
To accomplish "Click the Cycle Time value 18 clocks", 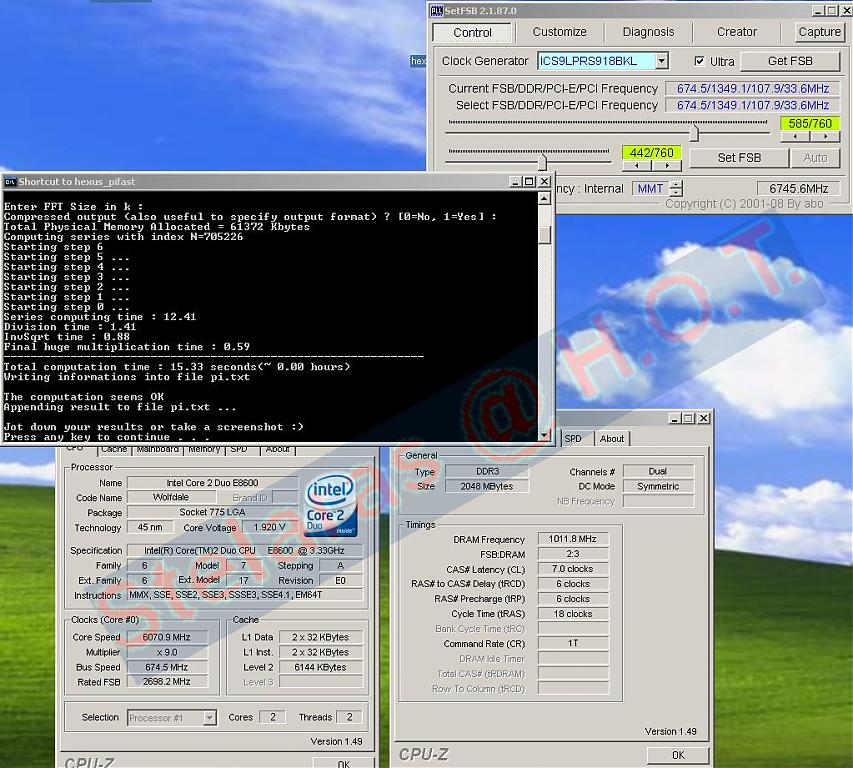I will pyautogui.click(x=572, y=614).
